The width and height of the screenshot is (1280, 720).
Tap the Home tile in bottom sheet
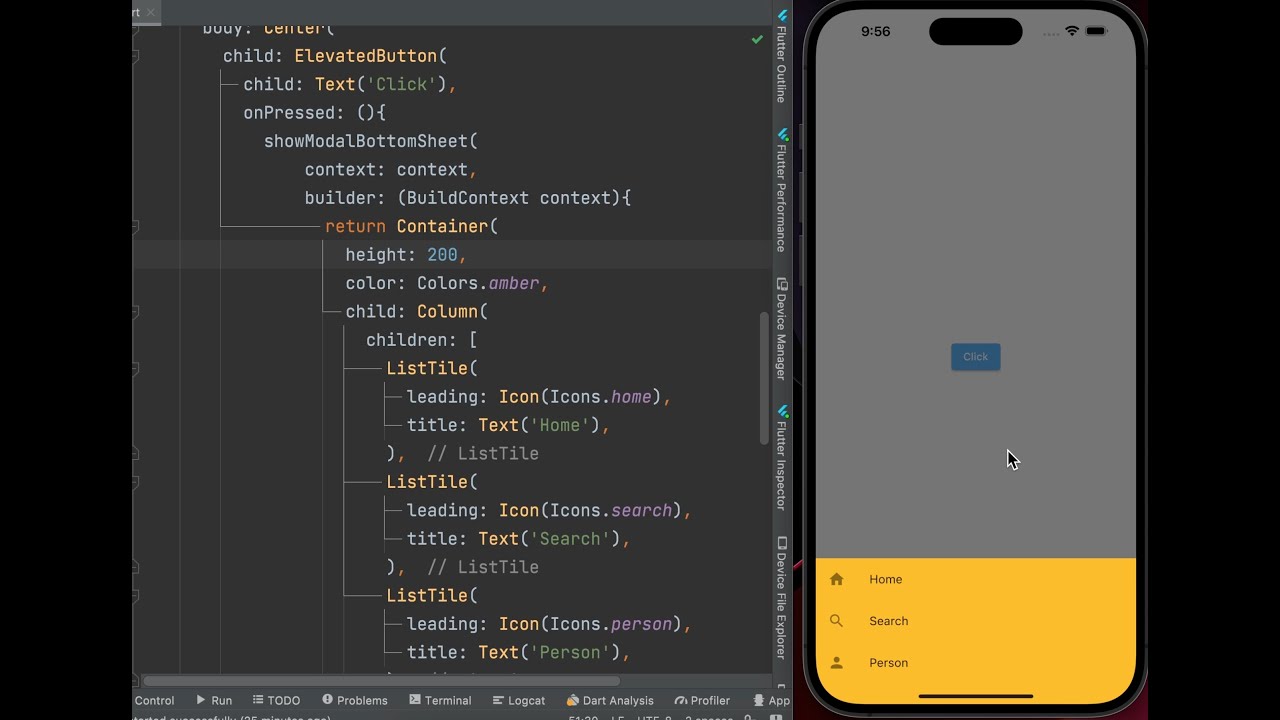pos(975,579)
